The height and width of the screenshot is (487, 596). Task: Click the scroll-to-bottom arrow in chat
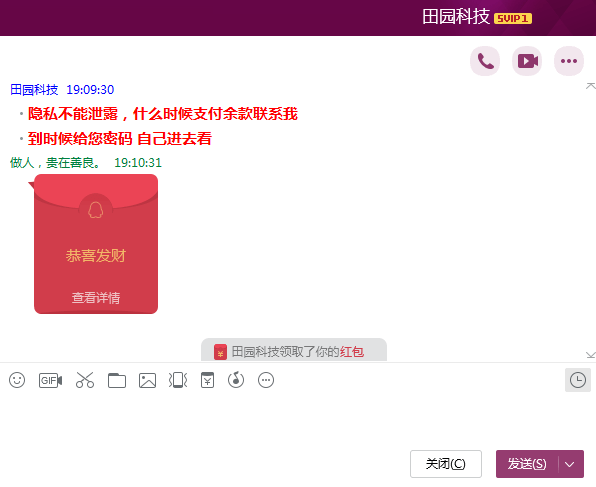click(590, 355)
